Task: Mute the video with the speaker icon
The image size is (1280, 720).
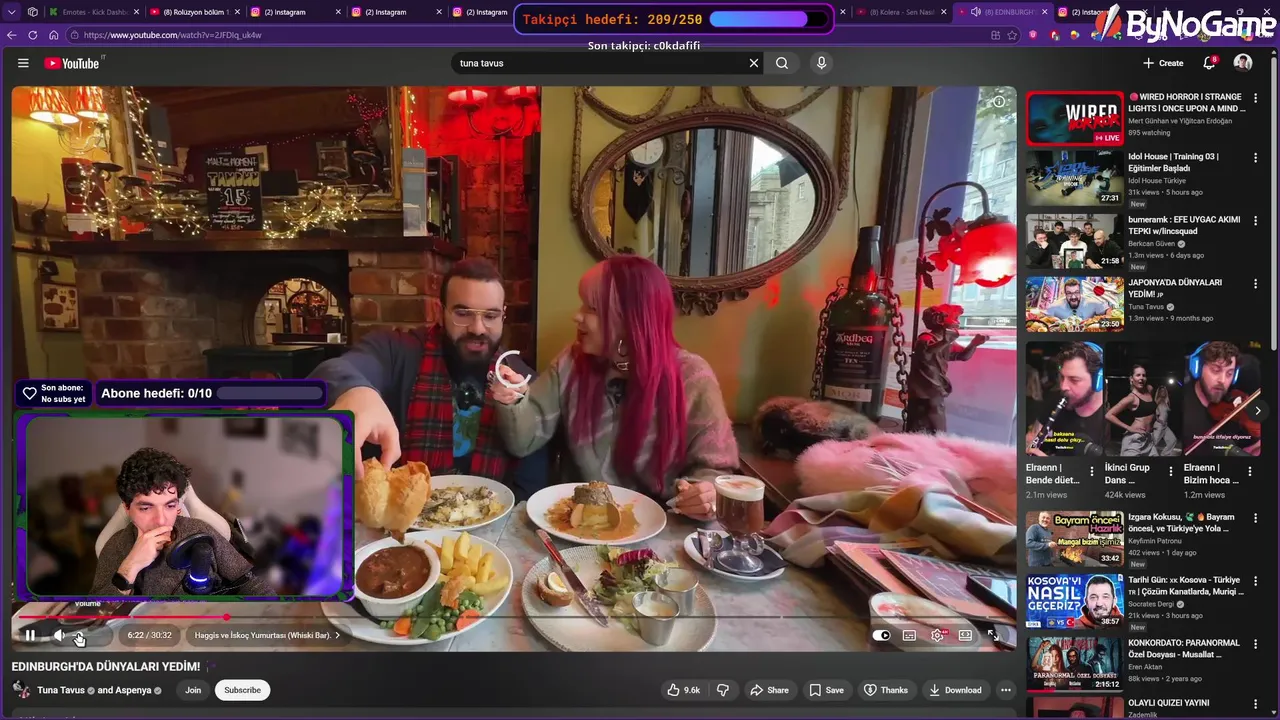Action: pos(59,635)
